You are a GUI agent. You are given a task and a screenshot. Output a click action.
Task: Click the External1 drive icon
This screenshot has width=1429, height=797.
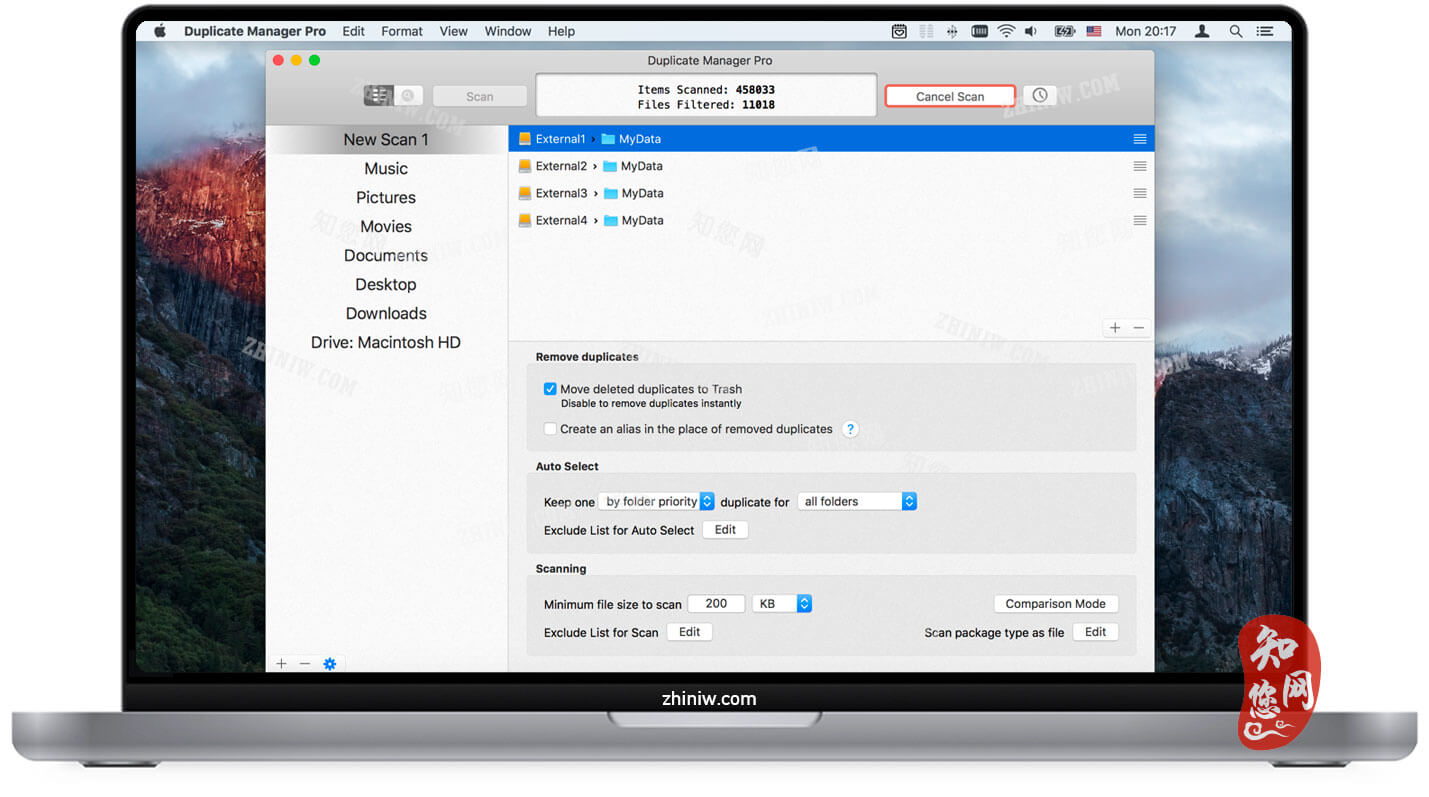point(525,139)
